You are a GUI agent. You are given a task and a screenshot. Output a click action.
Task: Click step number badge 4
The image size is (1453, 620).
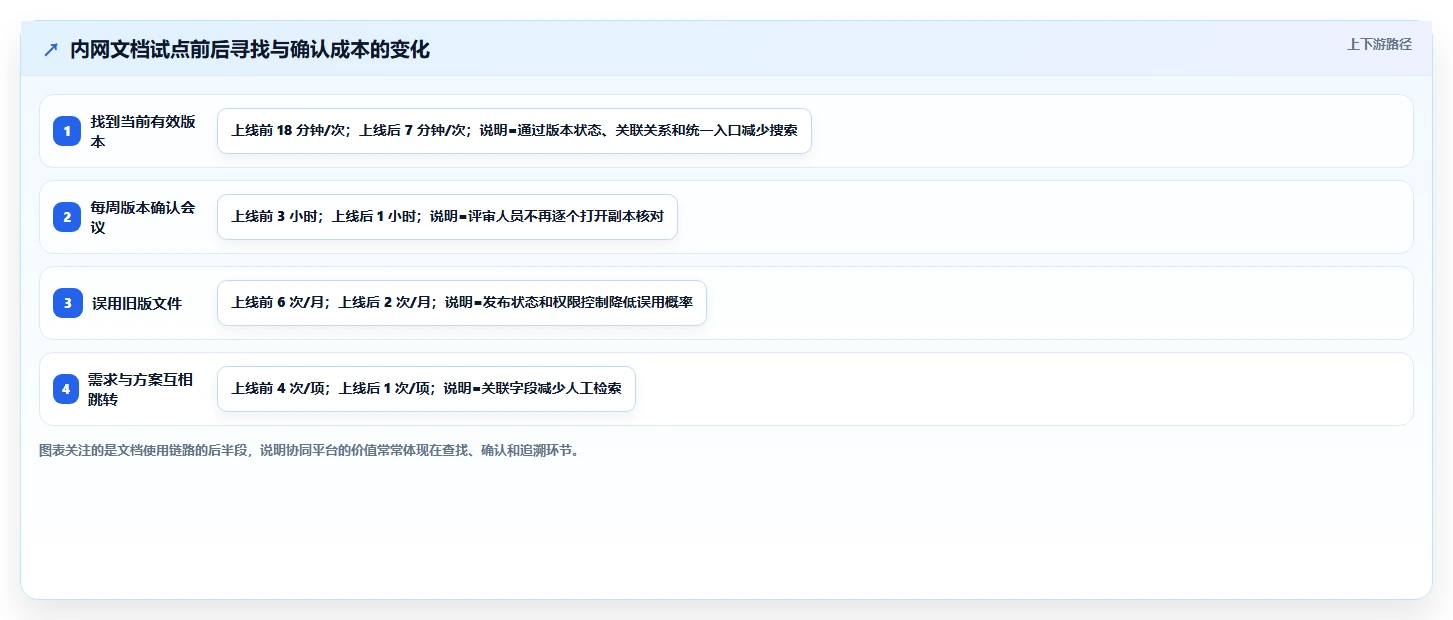coord(66,389)
